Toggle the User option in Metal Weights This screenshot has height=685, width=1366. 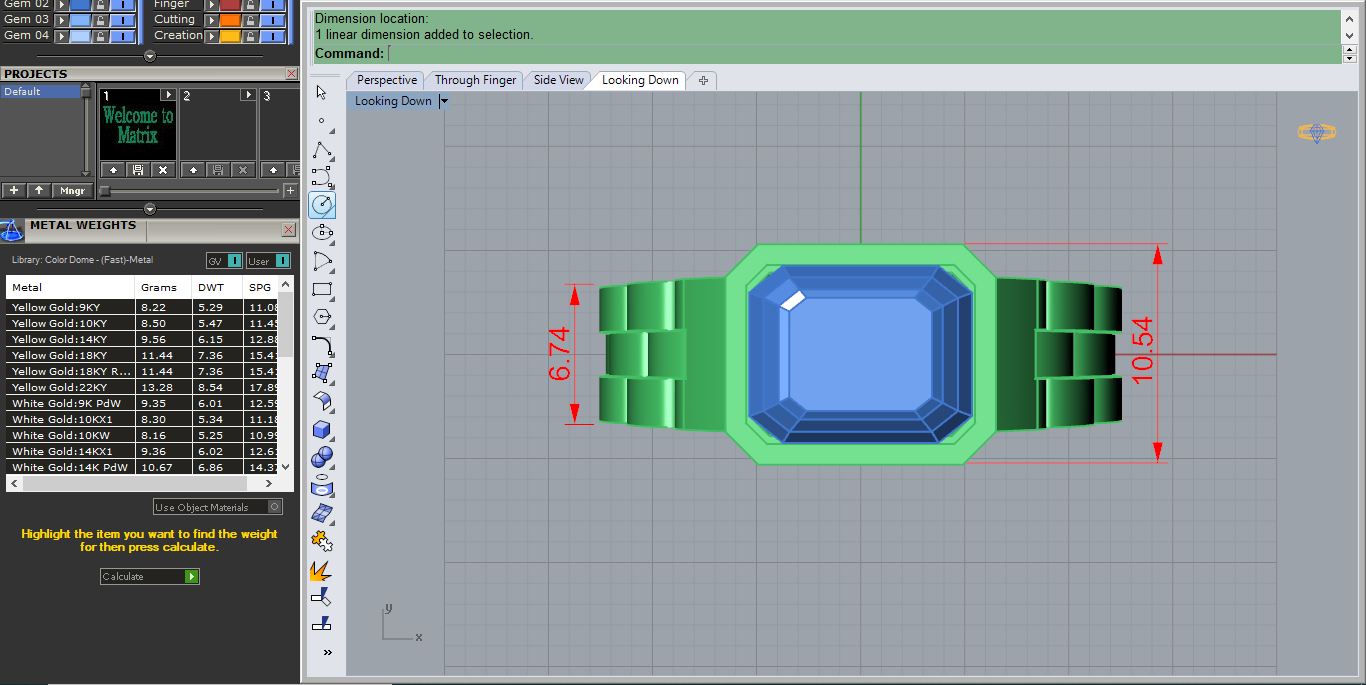(x=268, y=261)
